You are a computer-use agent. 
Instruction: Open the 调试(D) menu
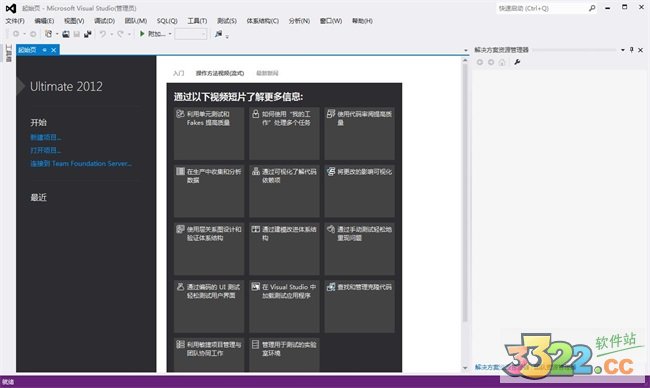coord(104,21)
